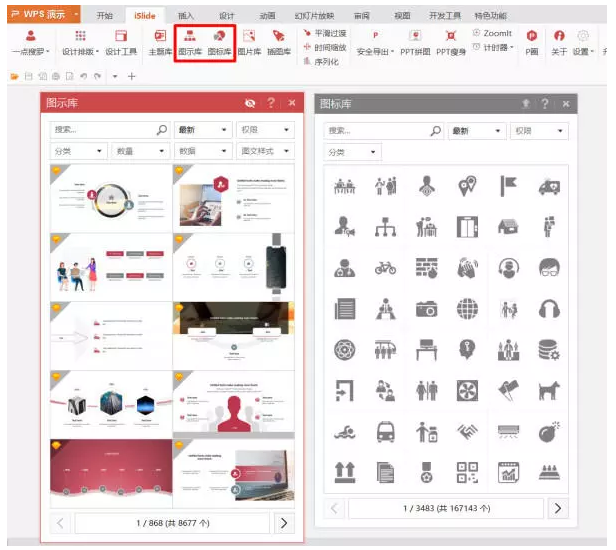Viewport: 616px width, 550px height.
Task: Expand the 最新 sort dropdown in 图标库
Action: click(477, 131)
